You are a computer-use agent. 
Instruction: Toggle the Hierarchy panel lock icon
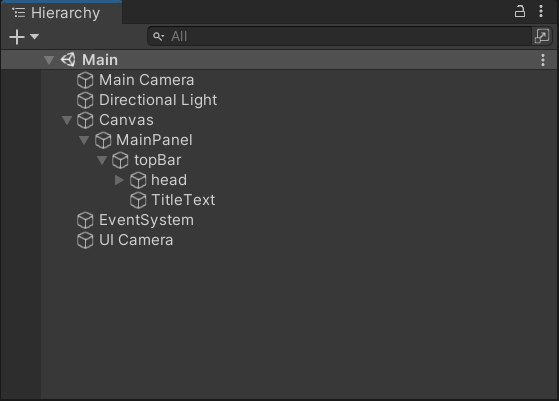click(520, 11)
